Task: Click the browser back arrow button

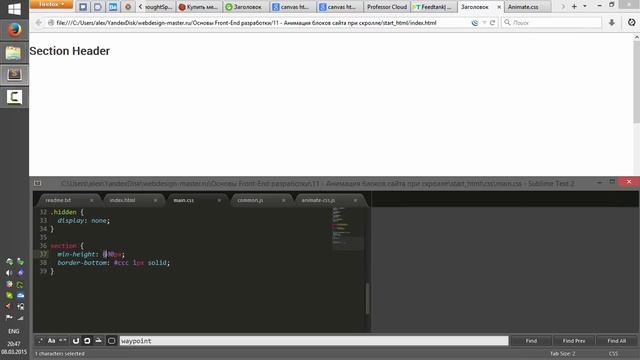Action: tap(38, 22)
